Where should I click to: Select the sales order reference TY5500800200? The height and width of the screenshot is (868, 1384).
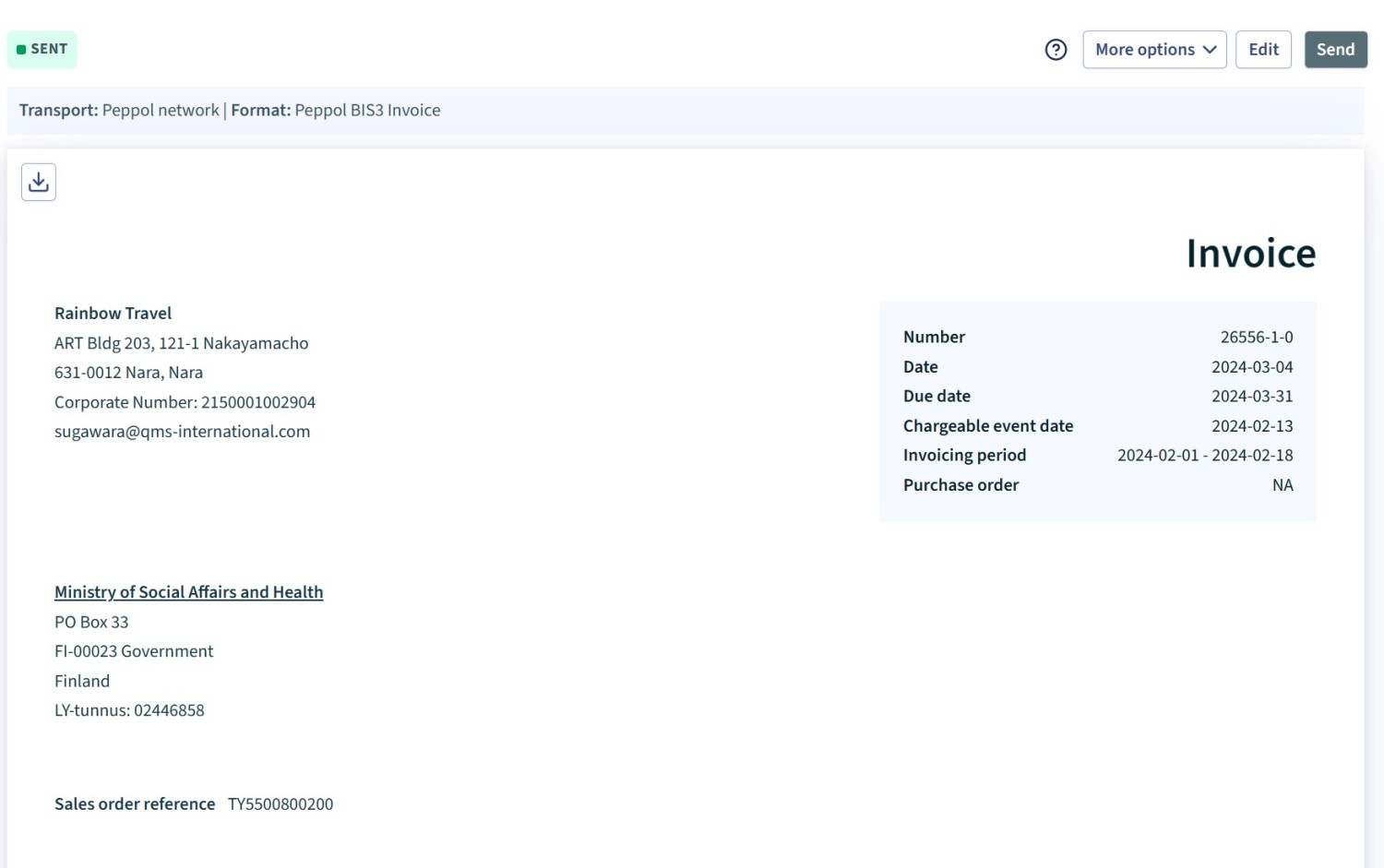click(x=280, y=804)
